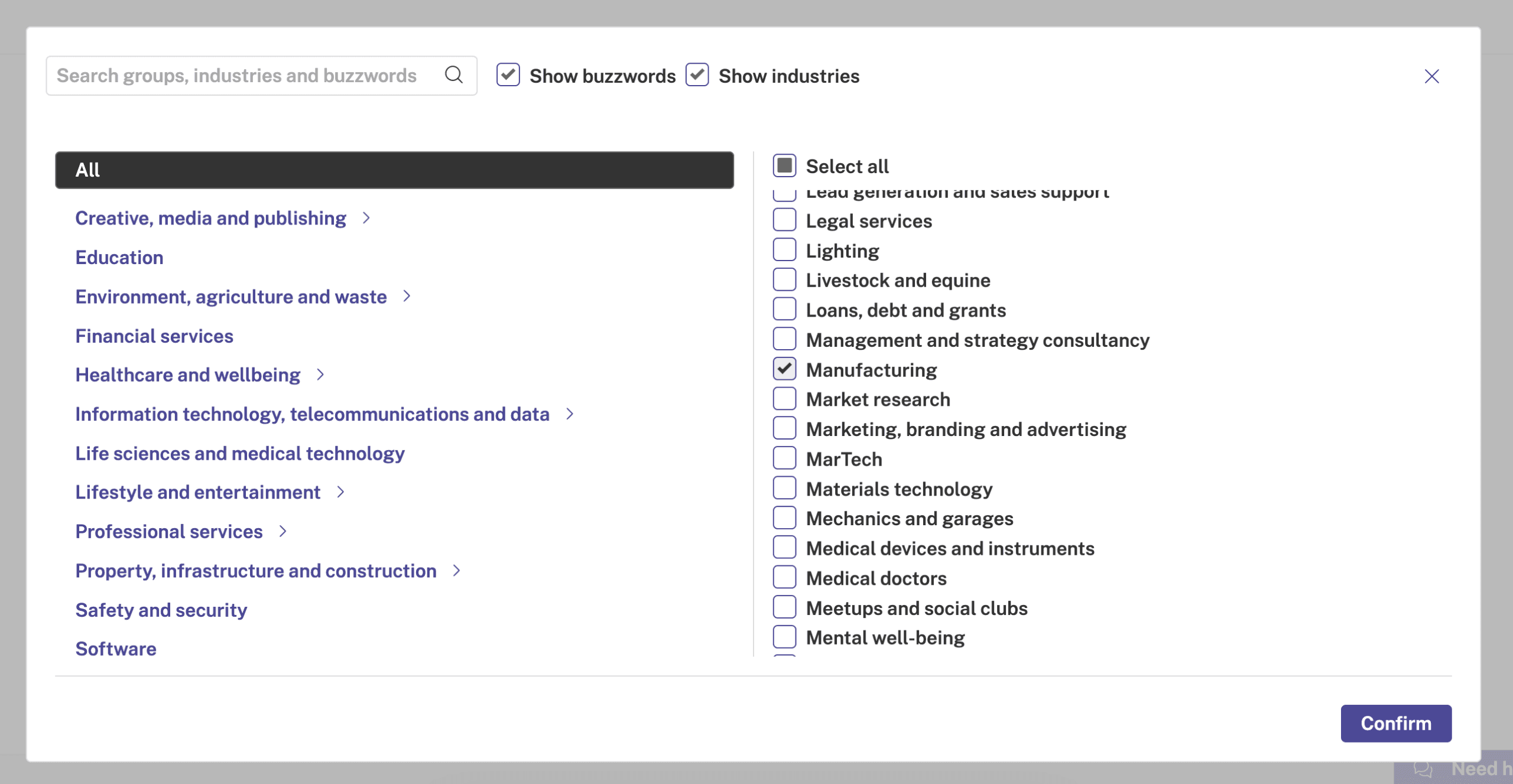Check the MarTech checkbox

point(784,458)
